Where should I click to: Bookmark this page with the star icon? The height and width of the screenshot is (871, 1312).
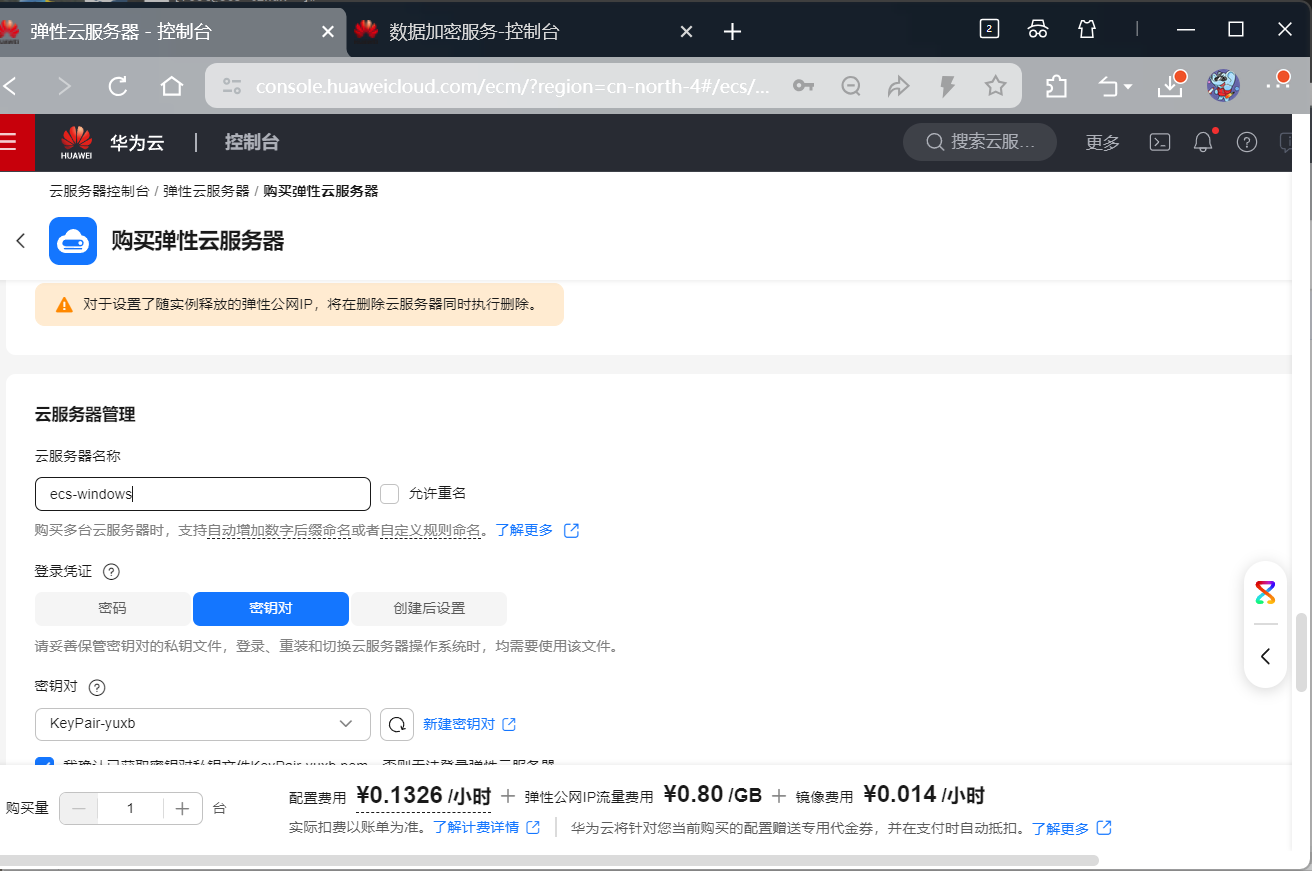click(x=995, y=87)
